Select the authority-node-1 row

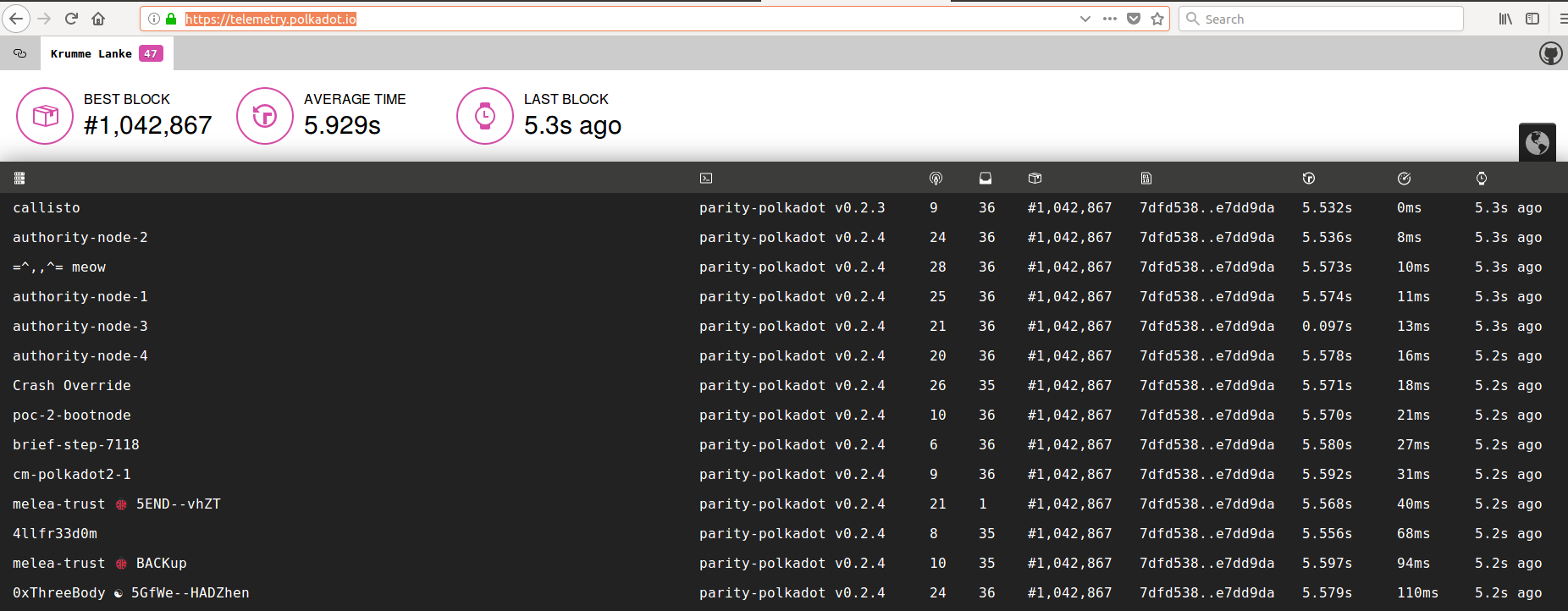pyautogui.click(x=784, y=296)
